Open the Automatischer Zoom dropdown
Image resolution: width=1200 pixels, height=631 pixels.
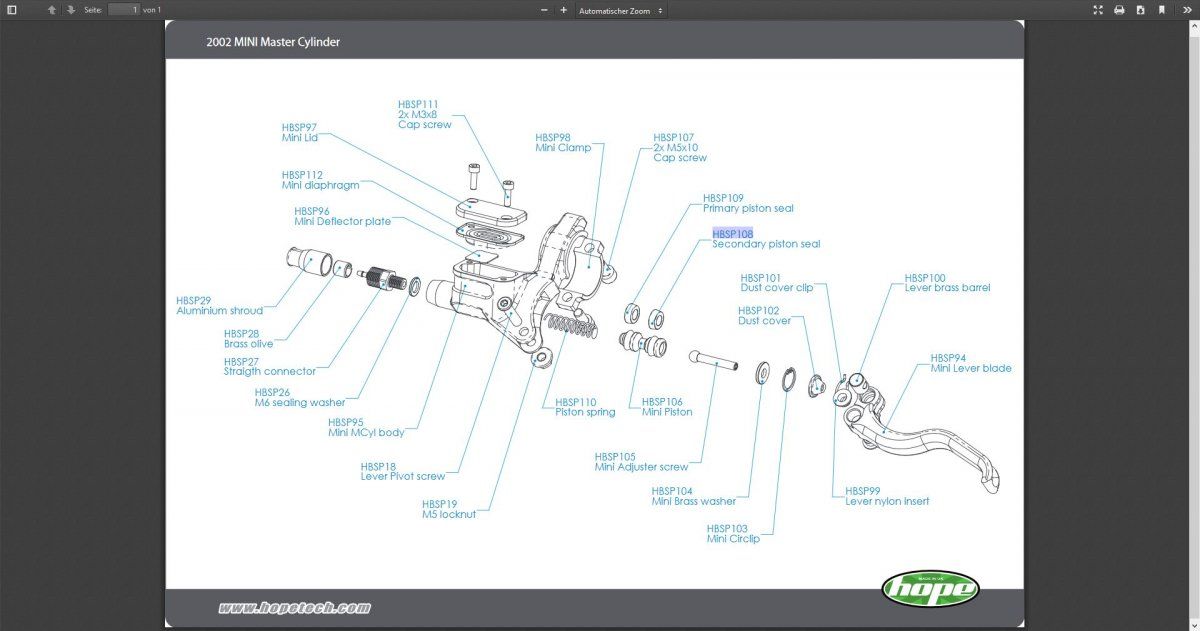click(x=621, y=10)
